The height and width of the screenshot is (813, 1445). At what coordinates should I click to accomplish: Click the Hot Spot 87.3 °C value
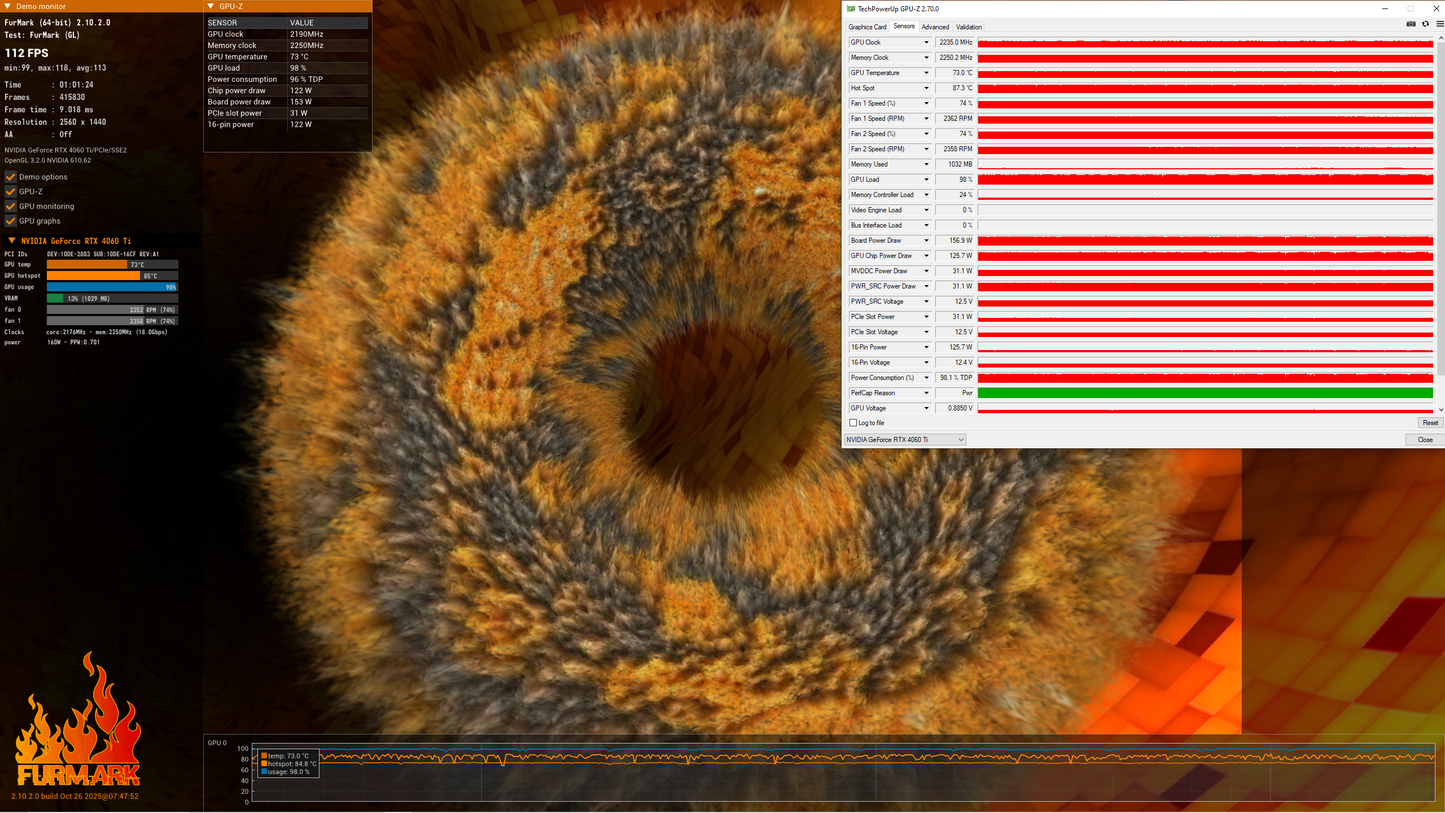[954, 88]
